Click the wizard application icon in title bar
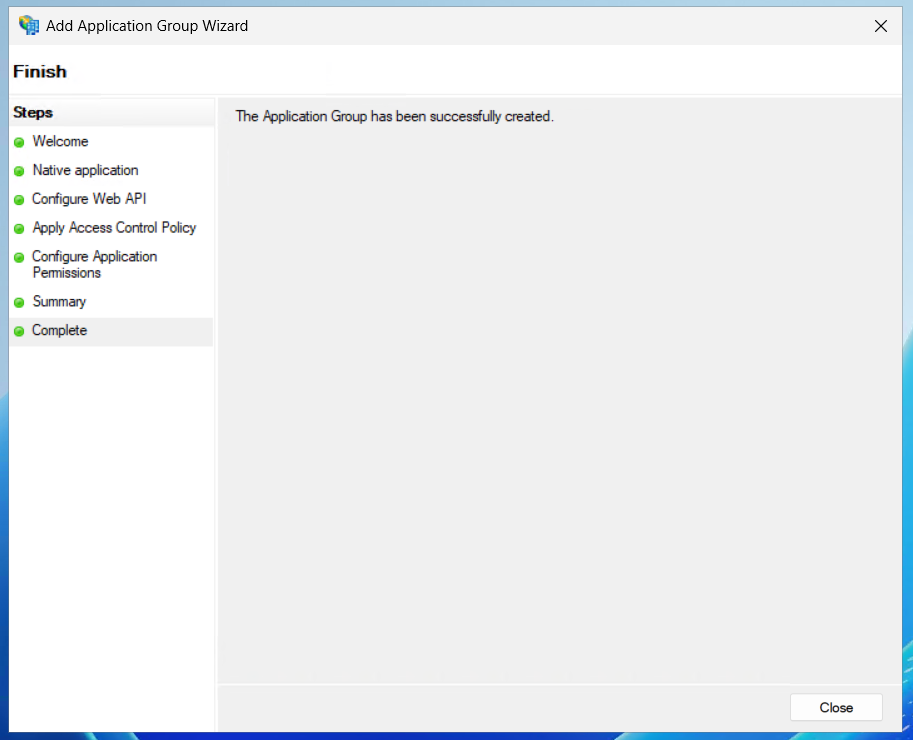Image resolution: width=913 pixels, height=740 pixels. (x=29, y=26)
